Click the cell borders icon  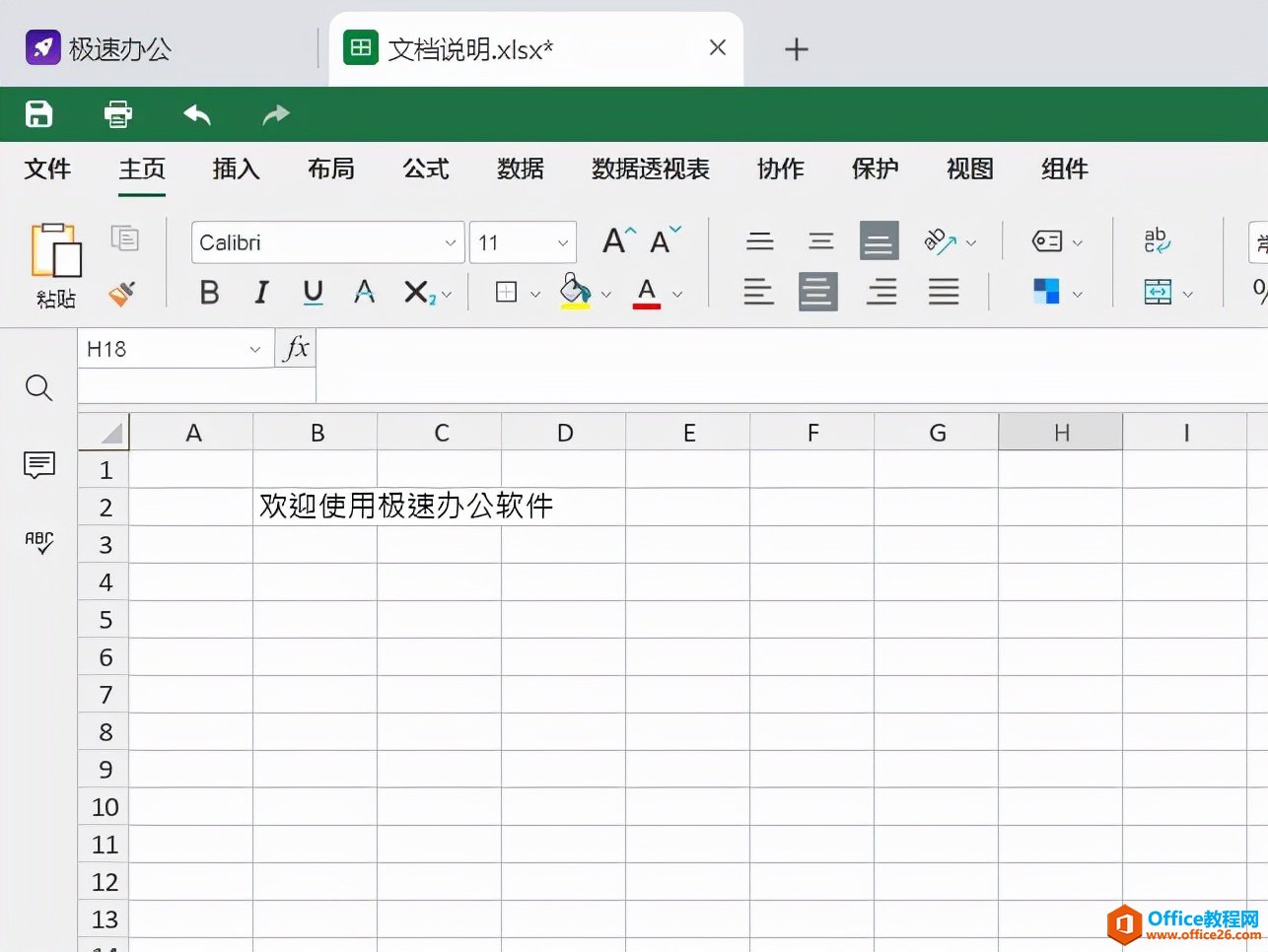[507, 293]
